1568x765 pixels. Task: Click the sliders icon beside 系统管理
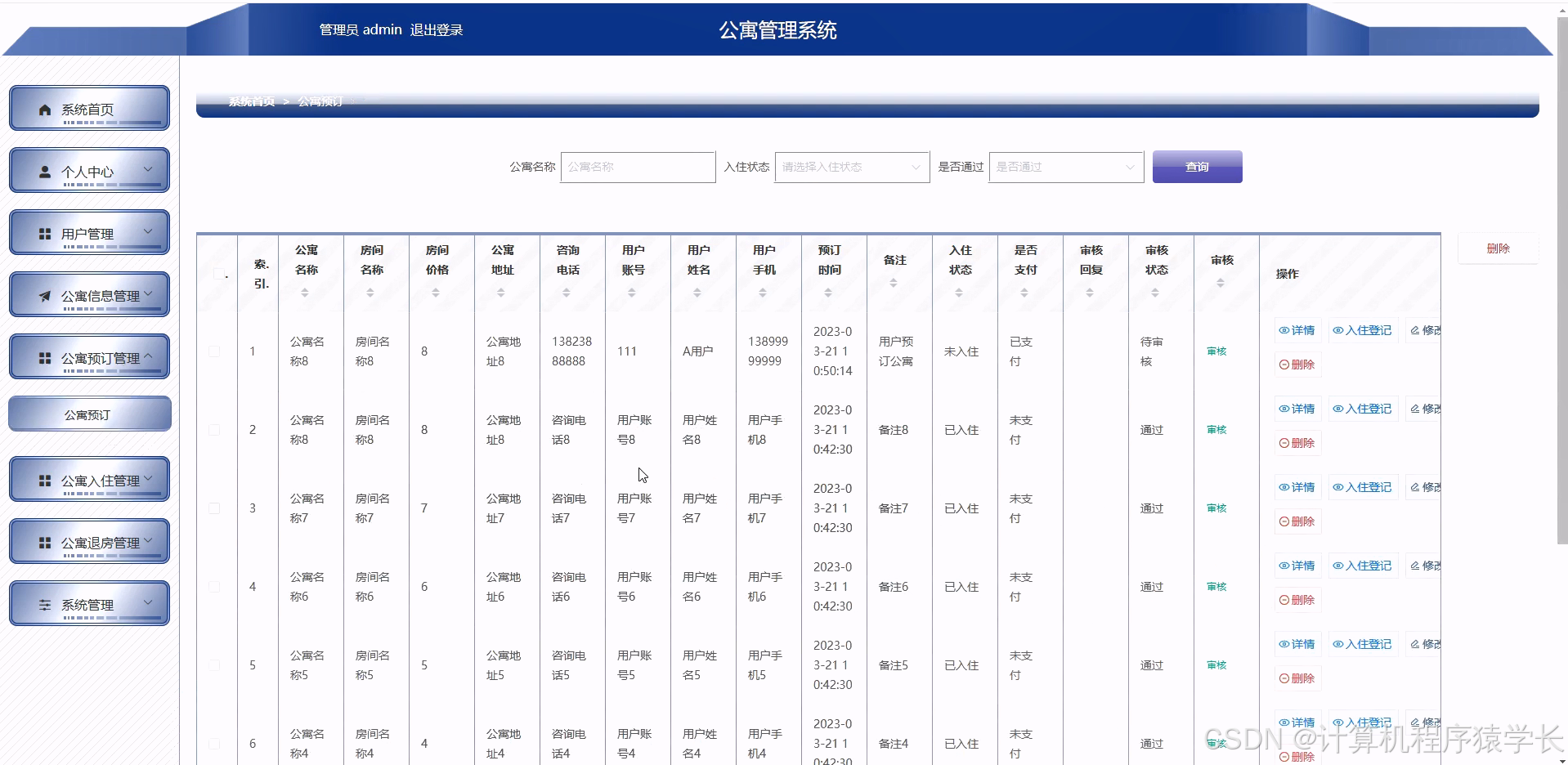pos(45,603)
